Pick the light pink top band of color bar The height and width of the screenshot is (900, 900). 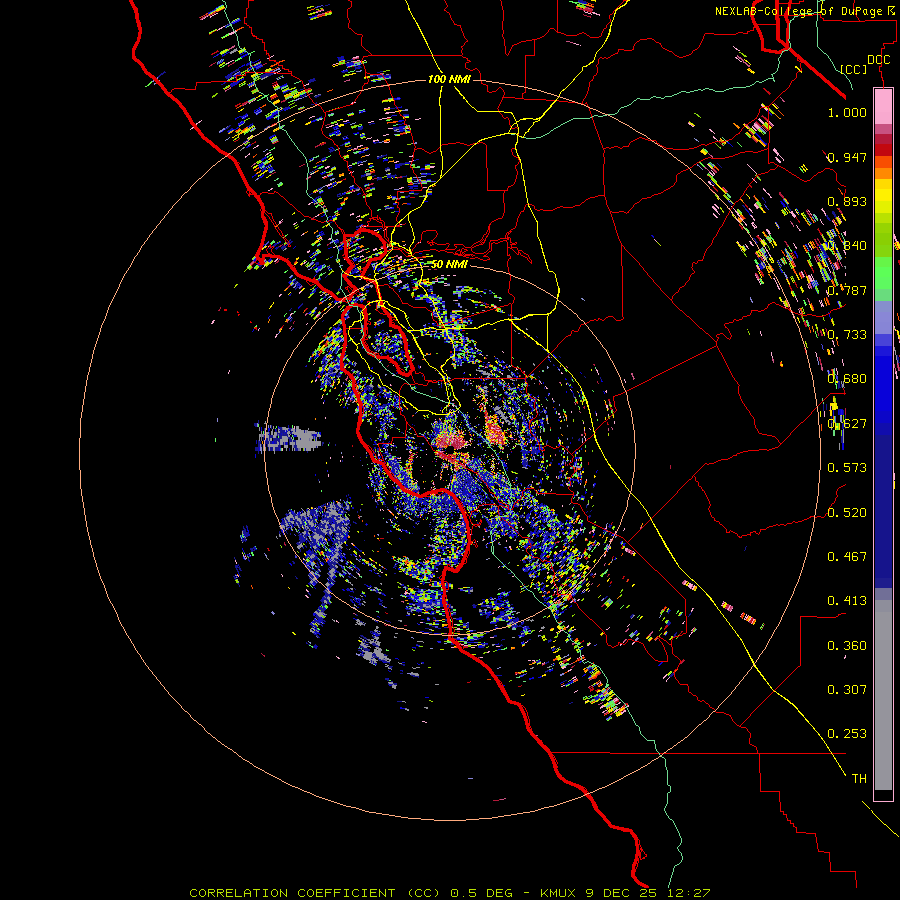pos(883,106)
